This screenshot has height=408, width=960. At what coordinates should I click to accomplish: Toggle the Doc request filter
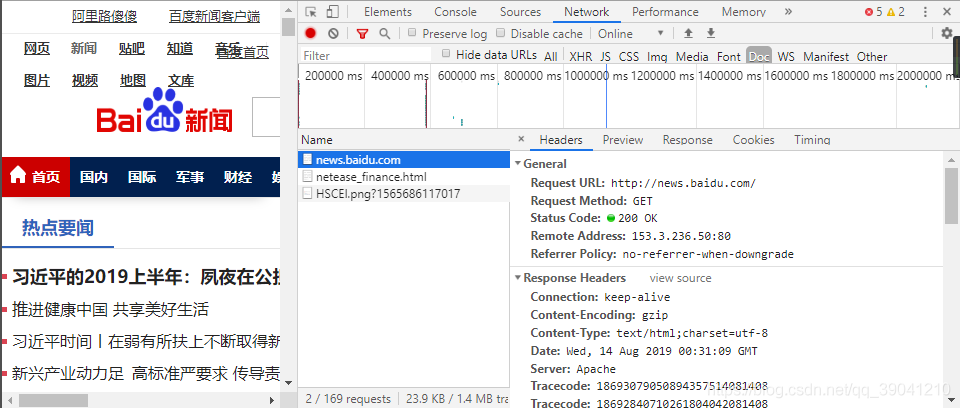(x=759, y=56)
